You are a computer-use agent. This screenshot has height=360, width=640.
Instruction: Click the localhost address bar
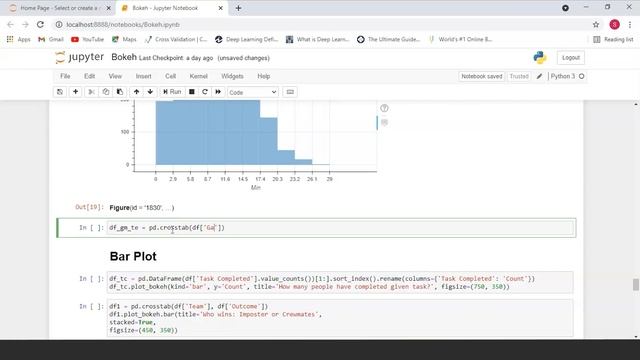tap(322, 24)
